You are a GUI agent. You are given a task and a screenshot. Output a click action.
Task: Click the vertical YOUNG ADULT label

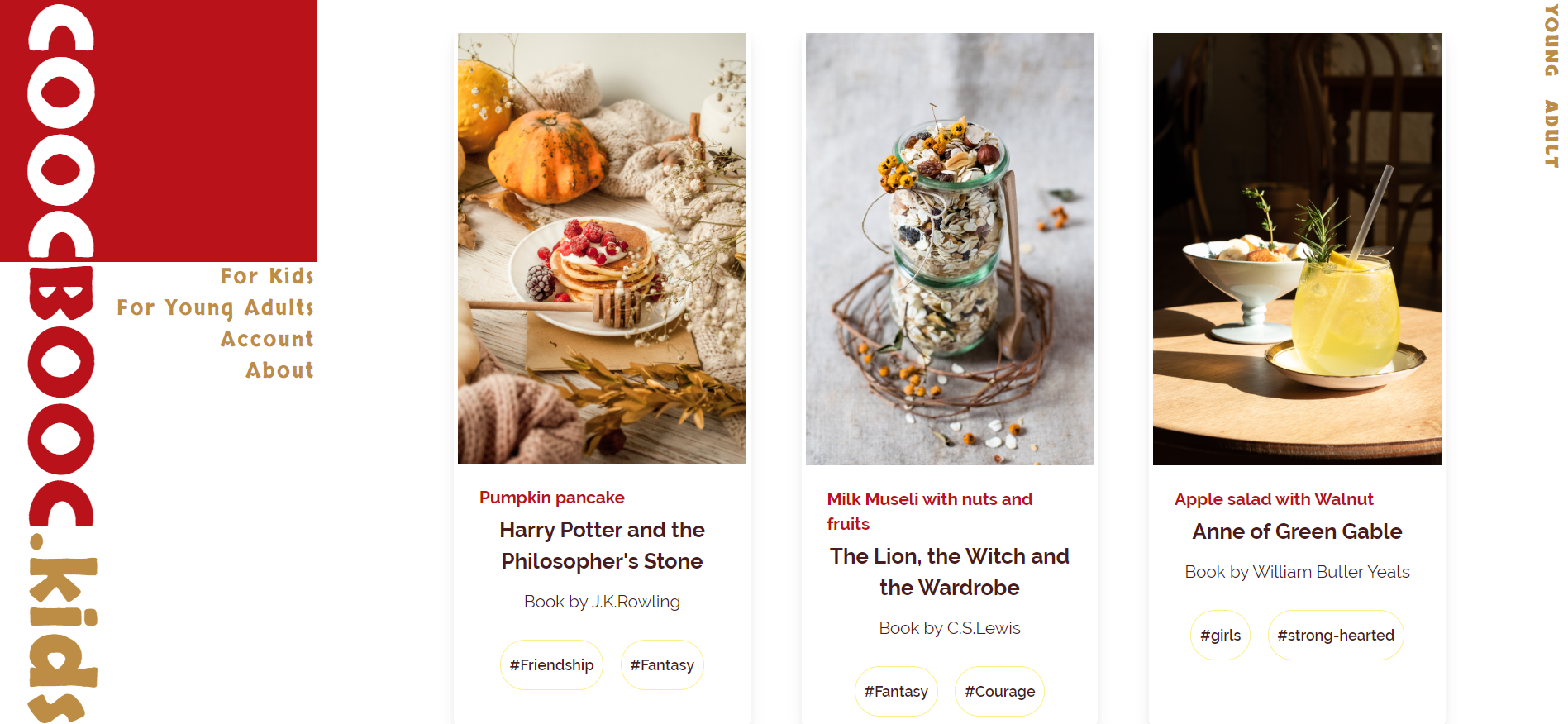point(1551,86)
